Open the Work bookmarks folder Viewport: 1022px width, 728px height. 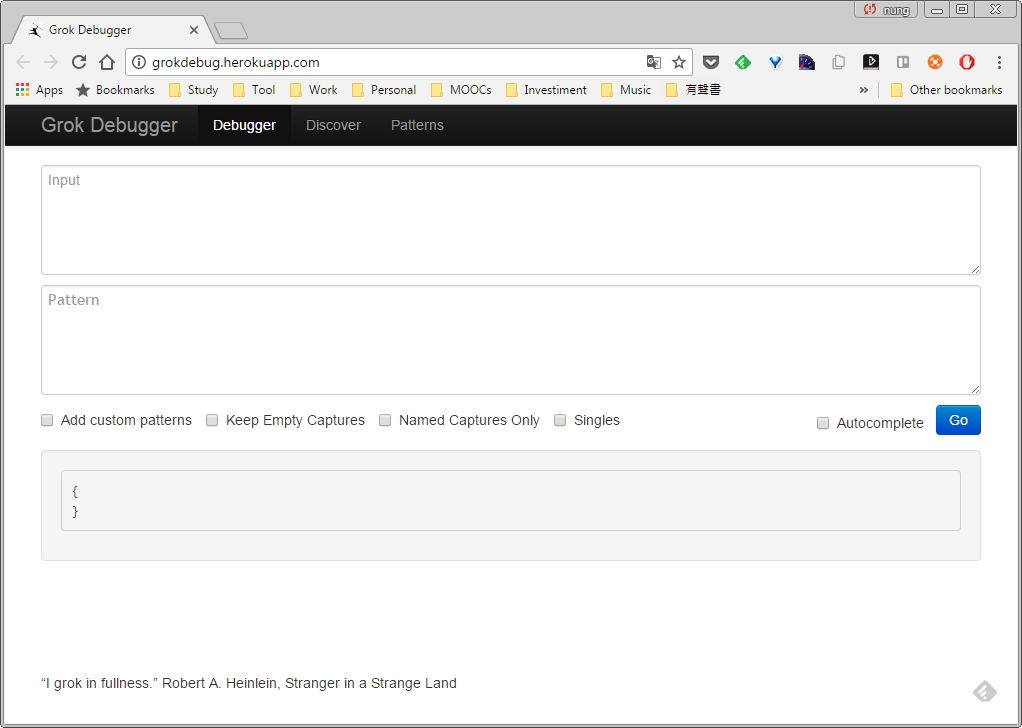pyautogui.click(x=314, y=90)
